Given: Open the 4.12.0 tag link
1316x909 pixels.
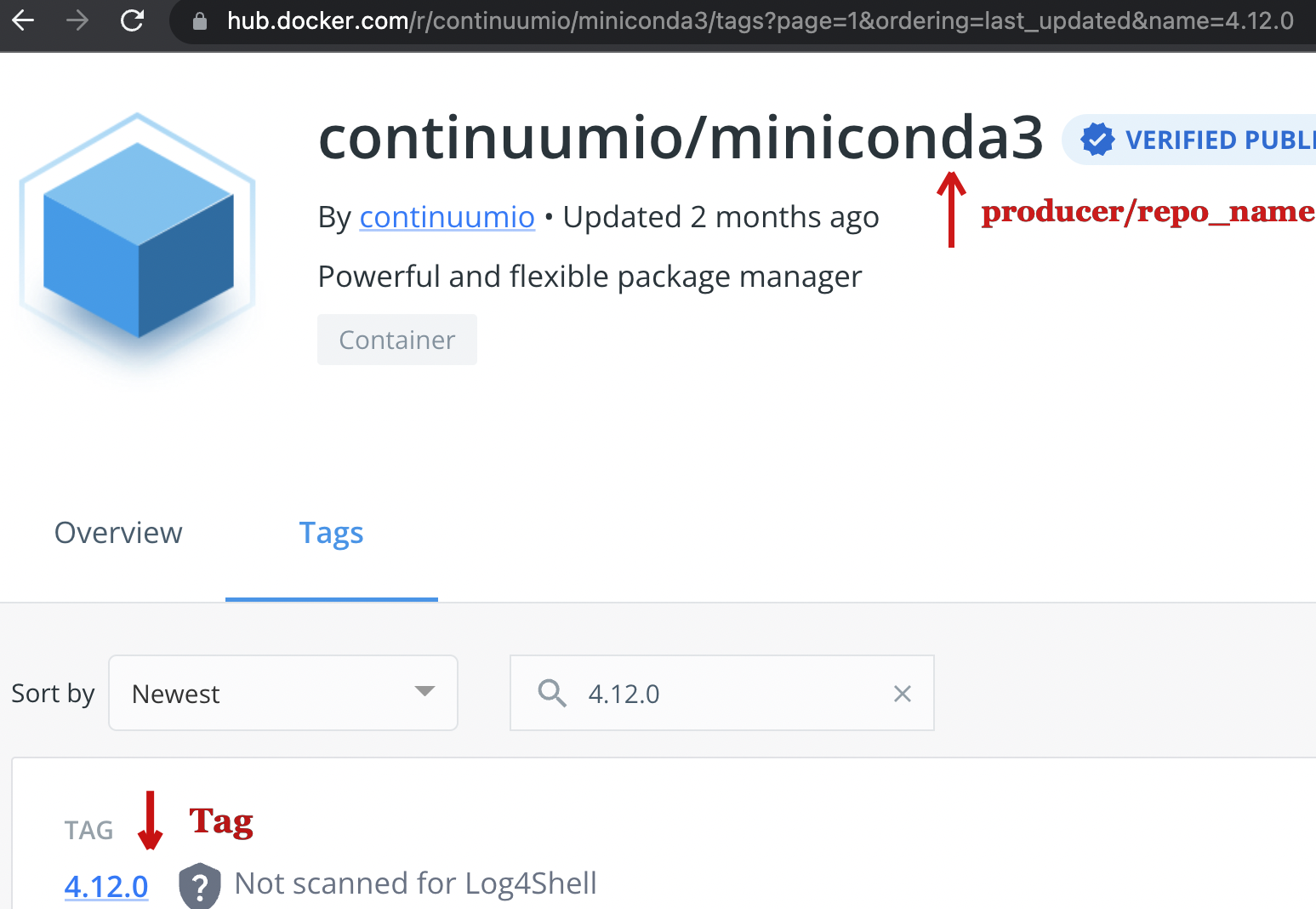Looking at the screenshot, I should (106, 886).
